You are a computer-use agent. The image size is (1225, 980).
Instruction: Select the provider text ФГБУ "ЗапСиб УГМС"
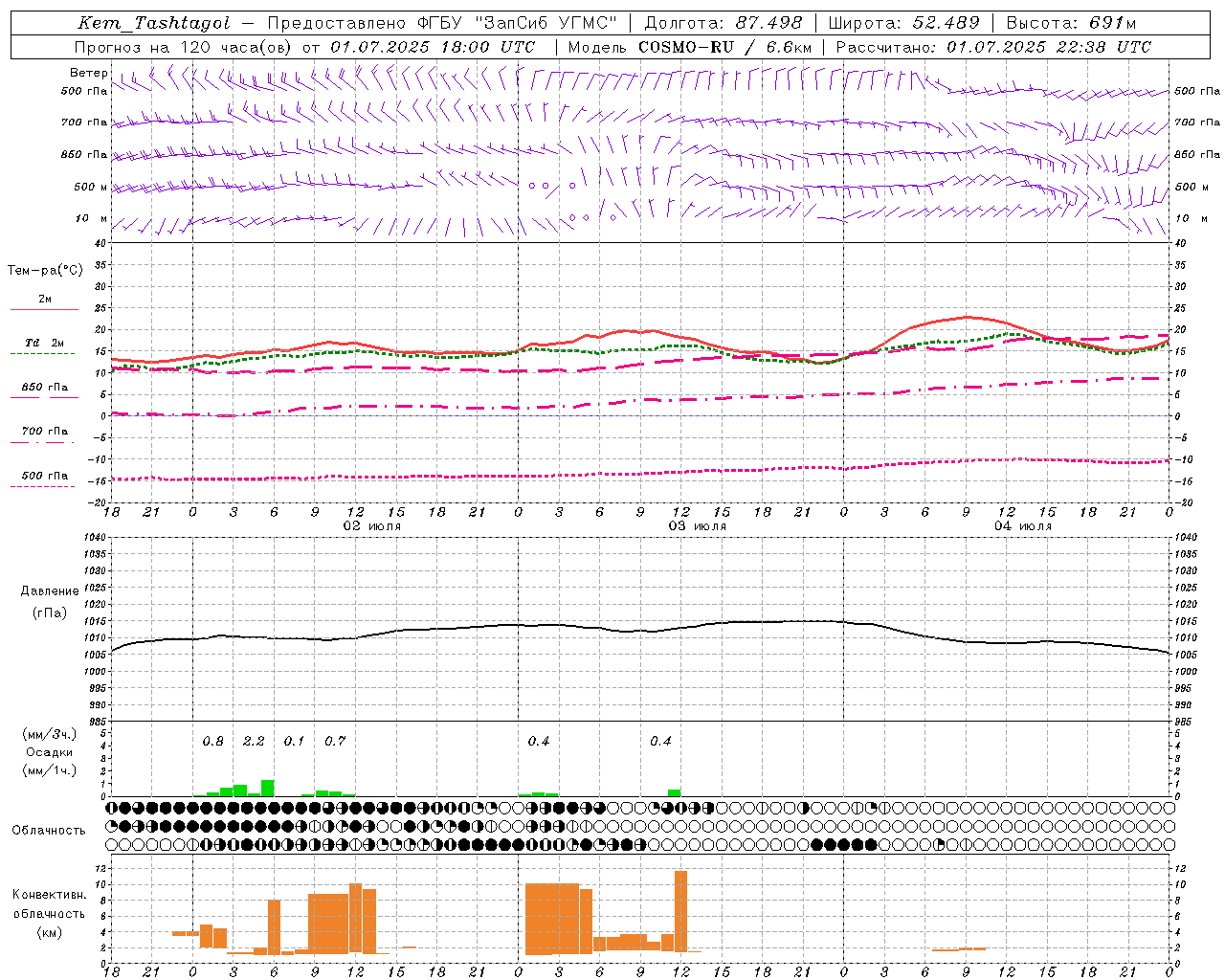click(x=518, y=23)
